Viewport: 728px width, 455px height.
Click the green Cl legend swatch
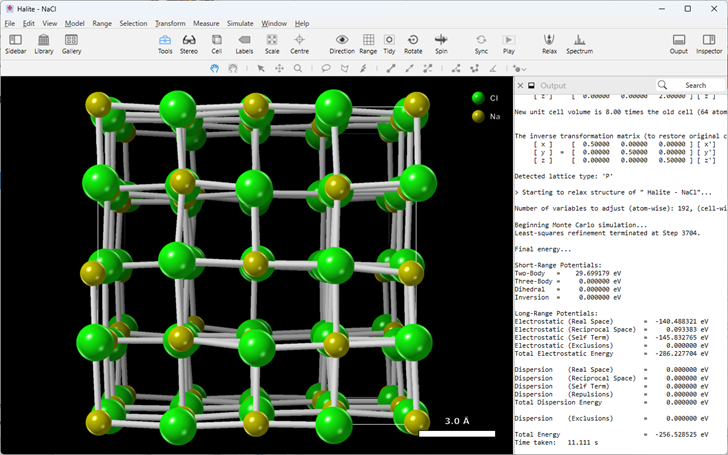pos(479,98)
